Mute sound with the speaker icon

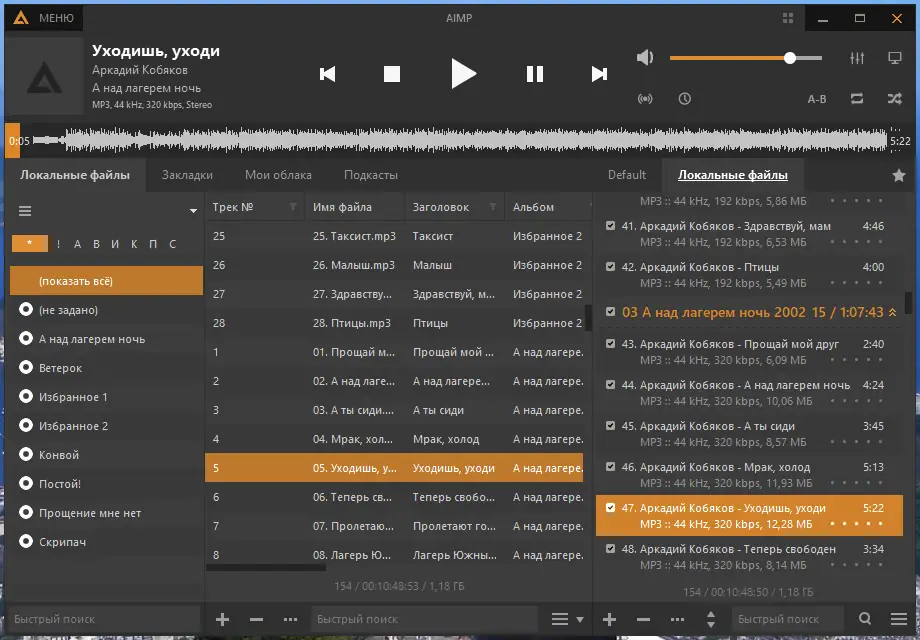tap(645, 57)
